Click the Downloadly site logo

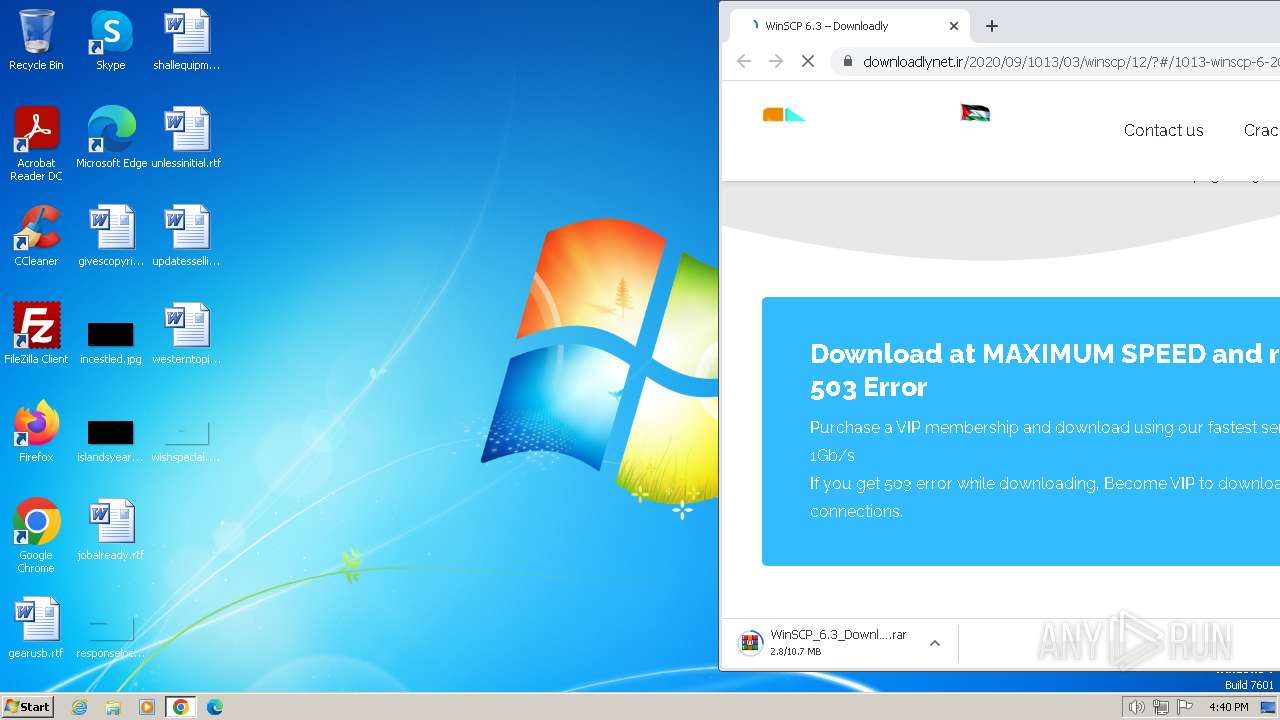click(x=784, y=114)
